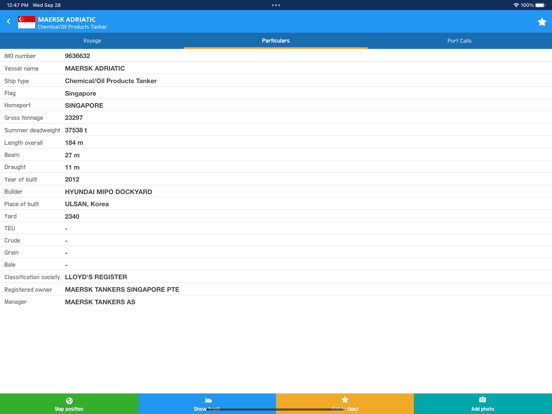Select length overall value 184 m
Viewport: 552px width, 414px height.
(74, 143)
